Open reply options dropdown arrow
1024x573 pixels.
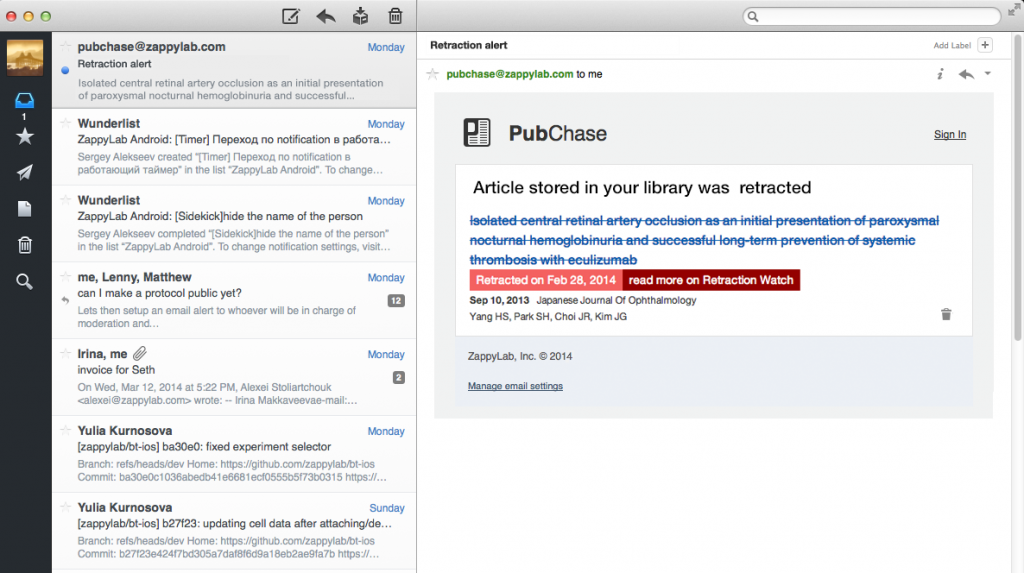[987, 74]
